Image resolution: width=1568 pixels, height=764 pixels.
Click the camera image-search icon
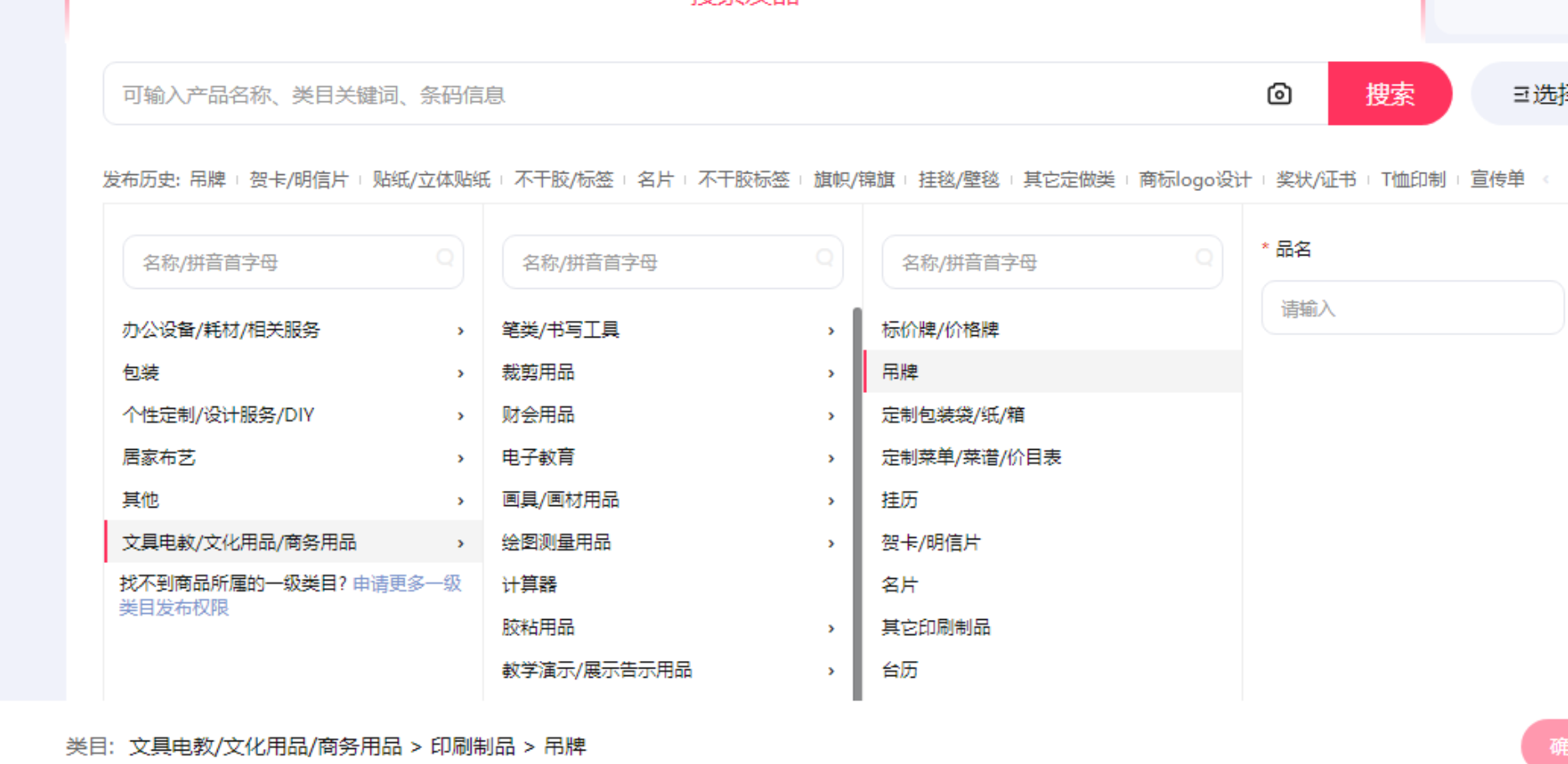click(x=1279, y=94)
